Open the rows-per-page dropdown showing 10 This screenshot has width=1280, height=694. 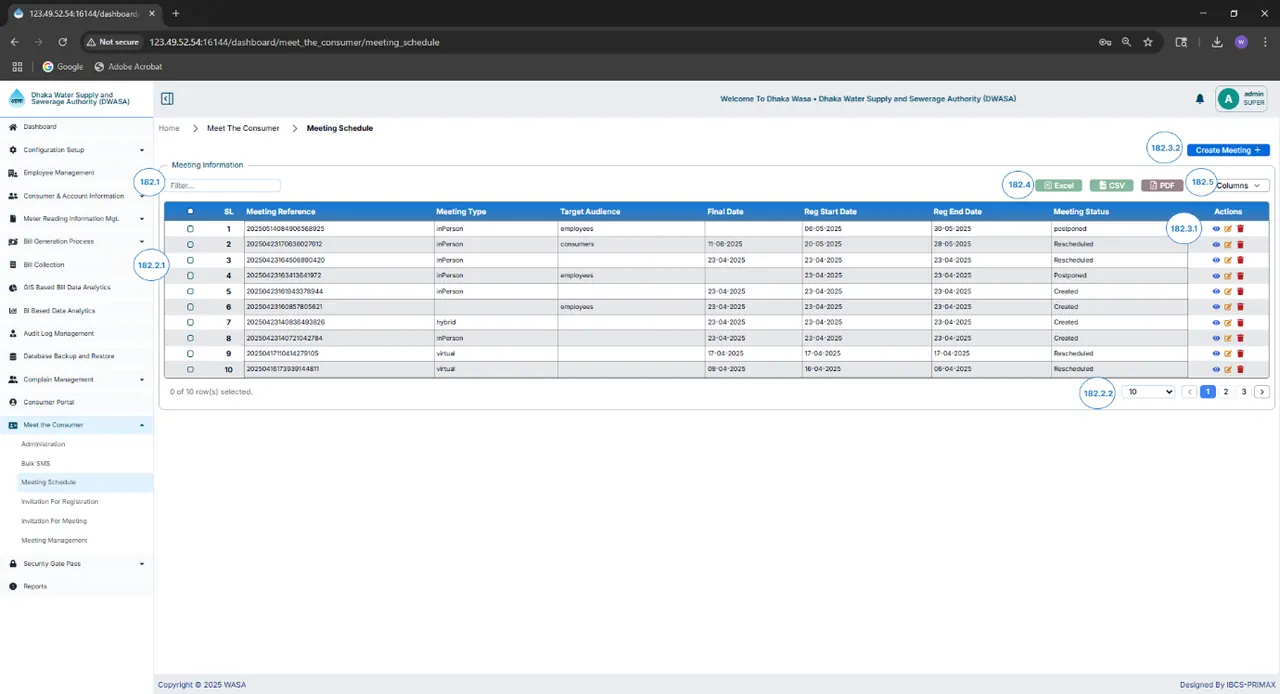(1148, 392)
